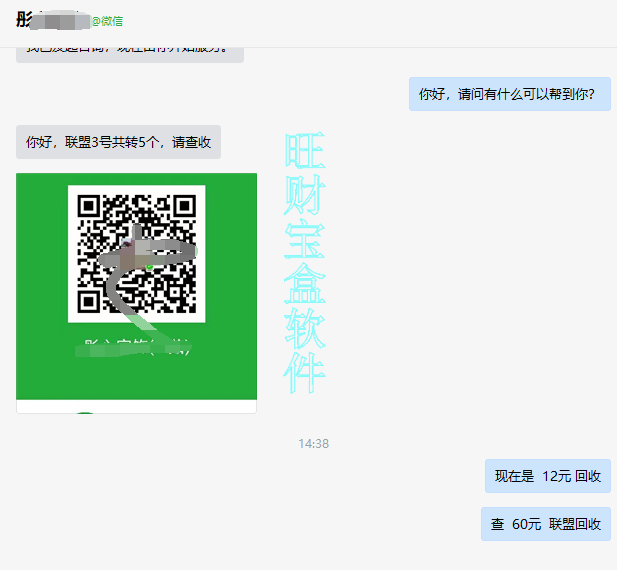The image size is (617, 570).
Task: Select the '现在是 12元 回收' message bubble
Action: 547,476
